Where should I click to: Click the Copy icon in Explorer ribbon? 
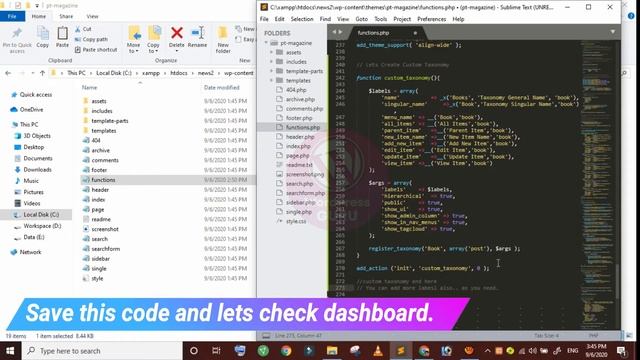42,33
